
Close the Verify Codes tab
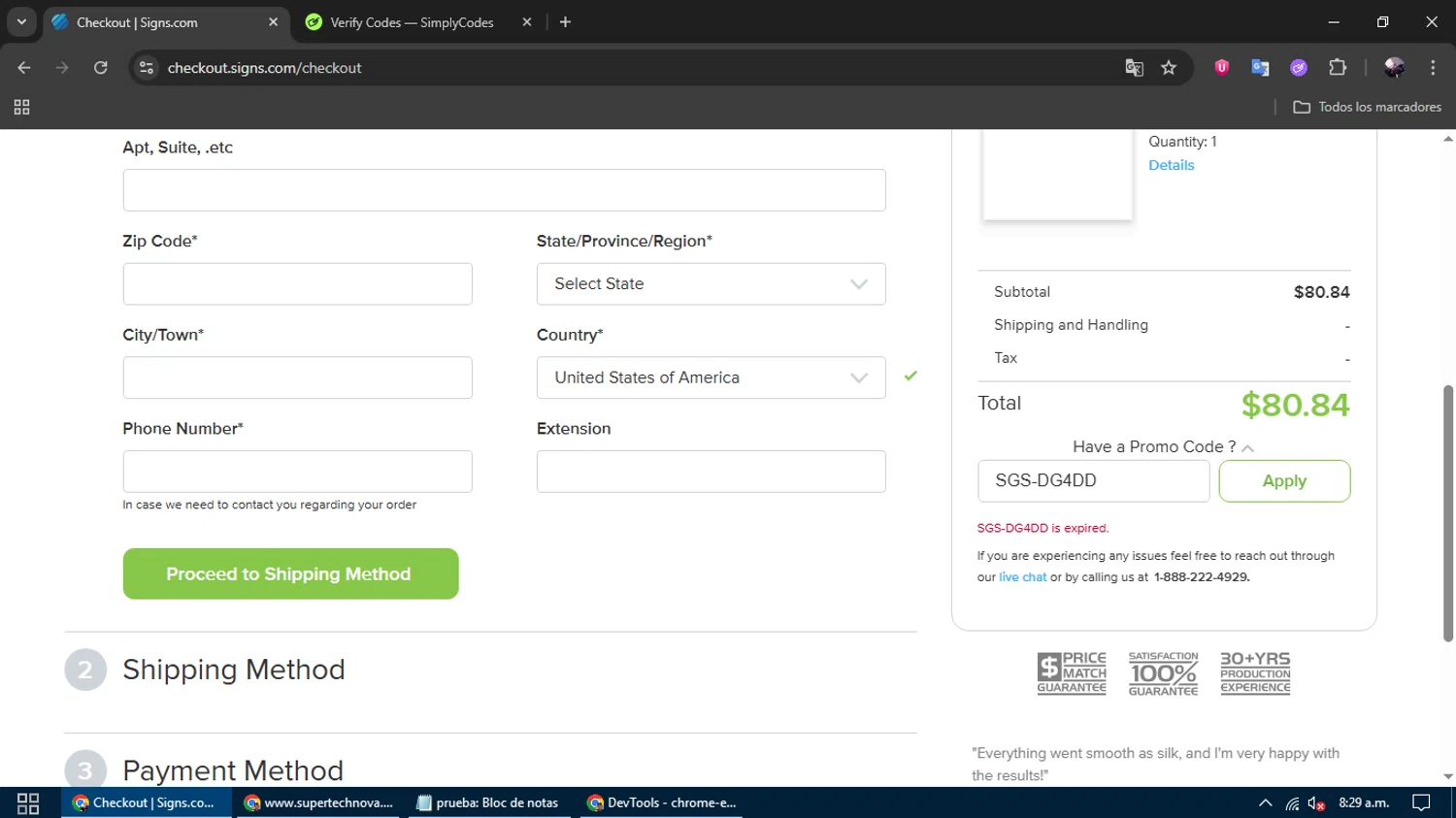527,22
